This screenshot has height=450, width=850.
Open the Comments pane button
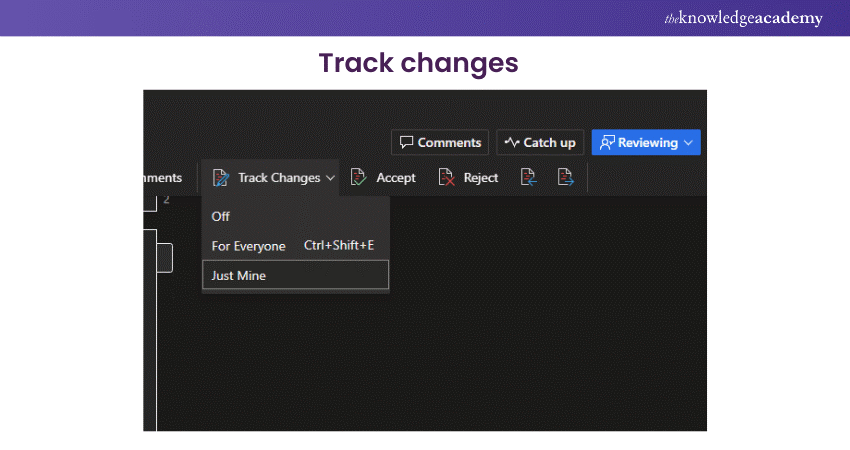[440, 142]
